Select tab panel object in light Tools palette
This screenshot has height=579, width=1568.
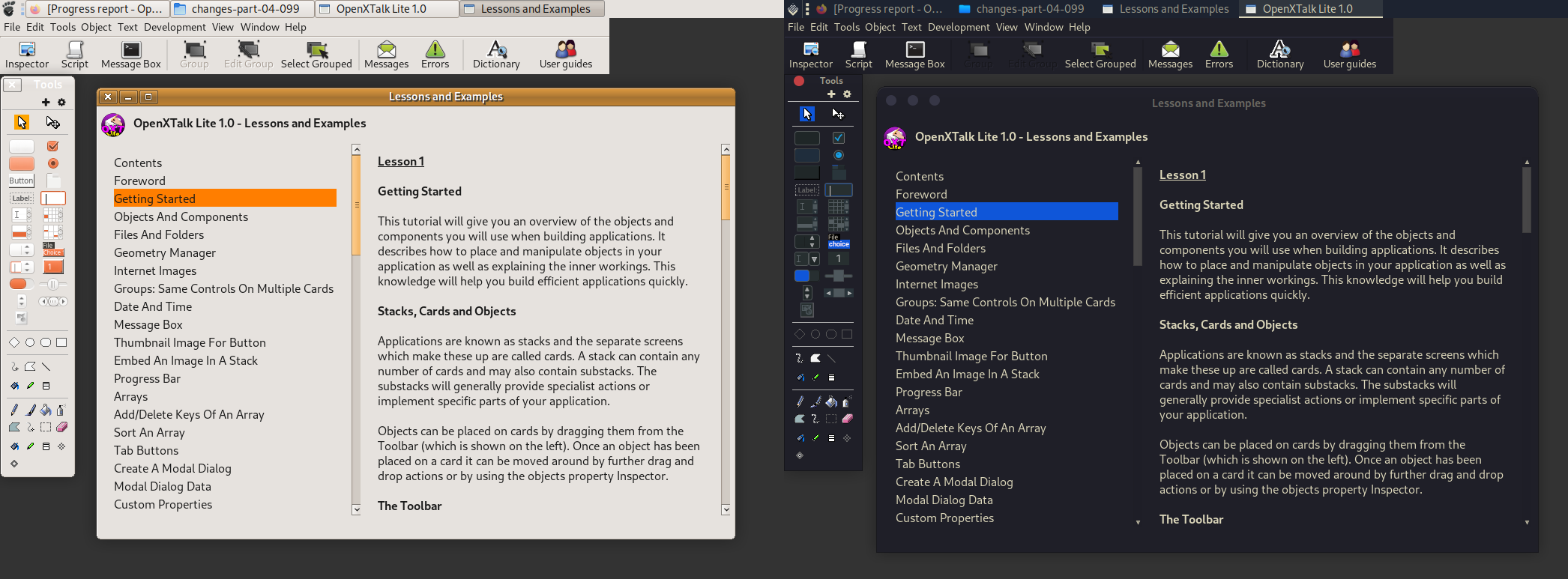click(x=54, y=181)
